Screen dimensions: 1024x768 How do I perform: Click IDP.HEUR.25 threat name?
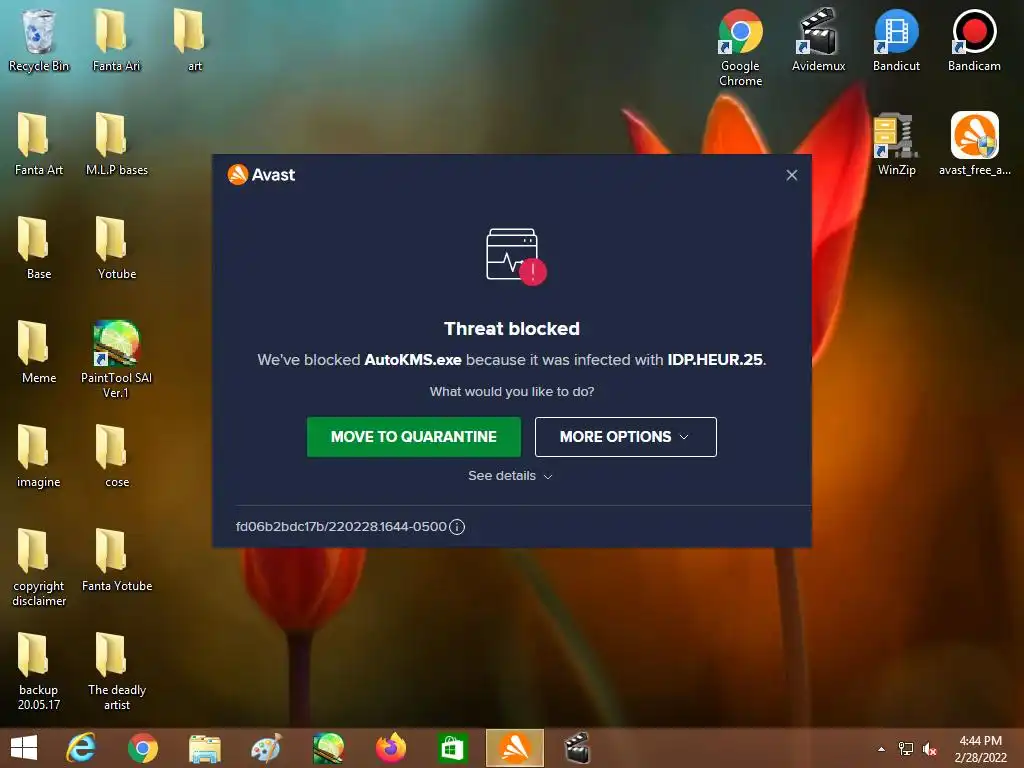coord(714,360)
